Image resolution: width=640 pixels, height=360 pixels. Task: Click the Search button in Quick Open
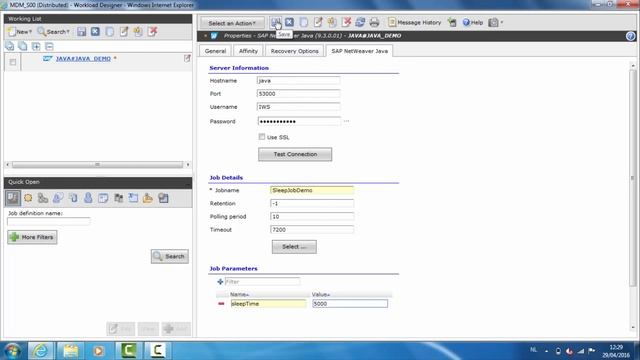coord(170,256)
